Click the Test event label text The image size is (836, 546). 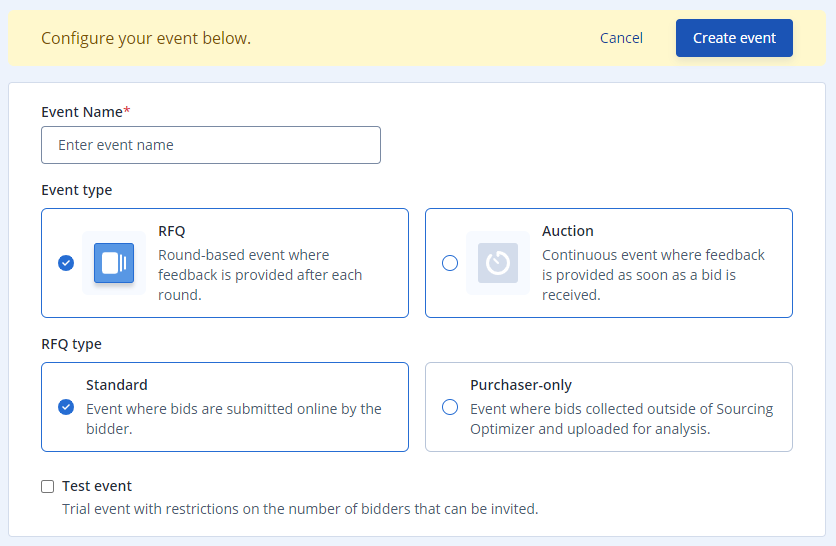(x=97, y=486)
